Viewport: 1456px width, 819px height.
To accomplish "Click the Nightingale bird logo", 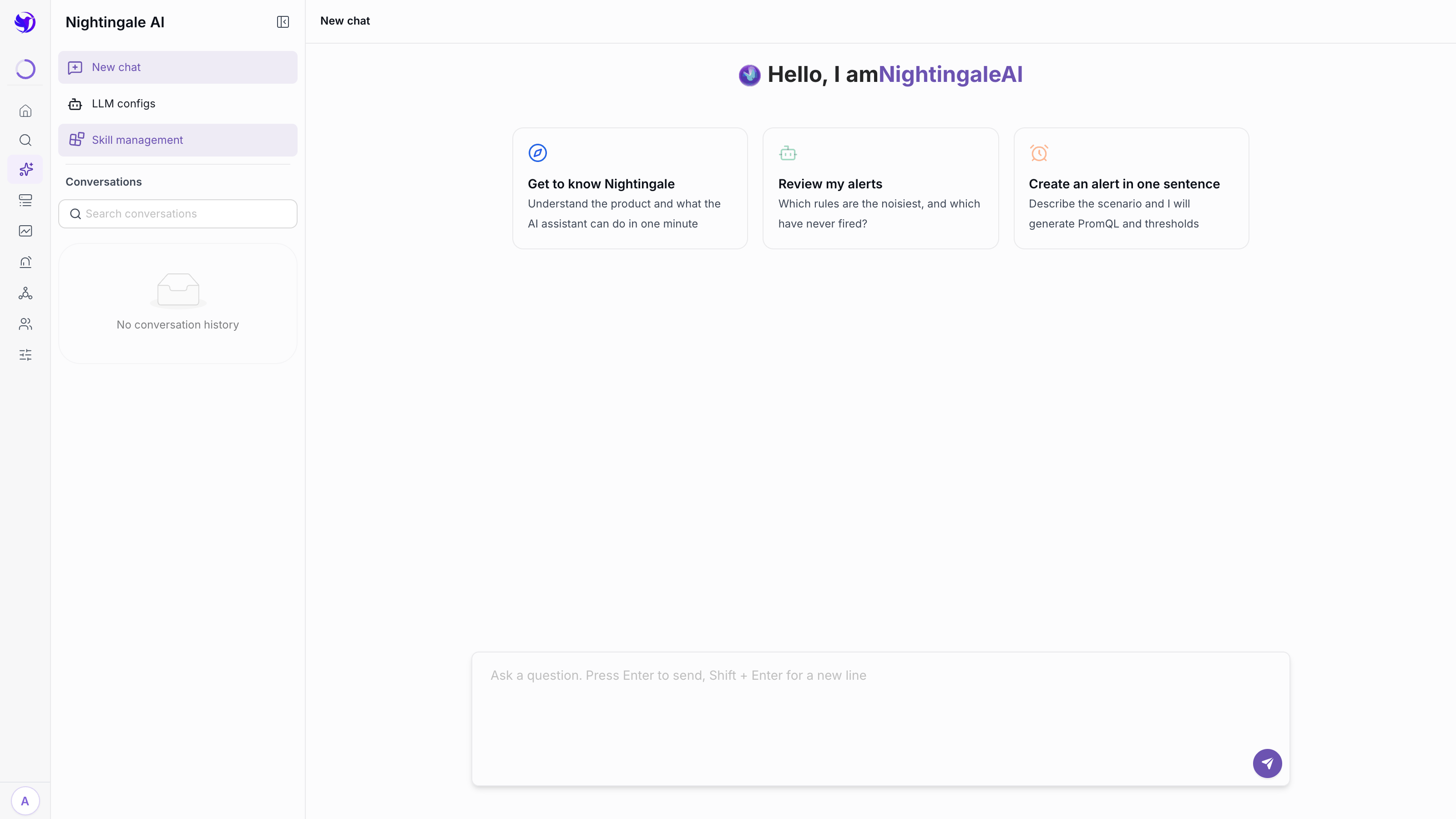I will click(x=25, y=22).
